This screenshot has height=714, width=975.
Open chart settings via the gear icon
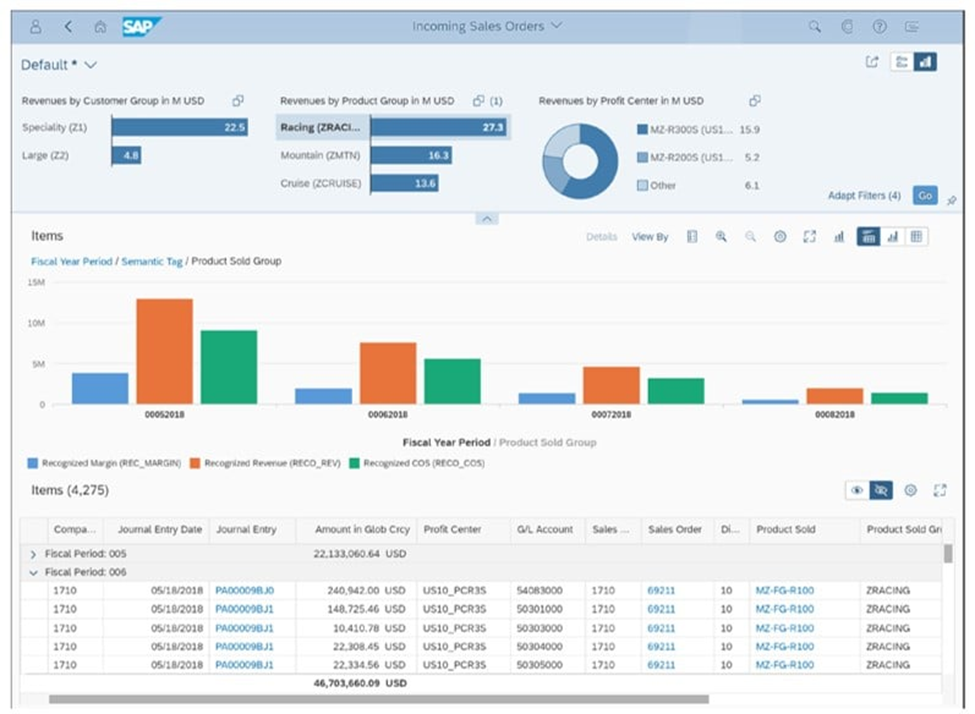click(781, 237)
